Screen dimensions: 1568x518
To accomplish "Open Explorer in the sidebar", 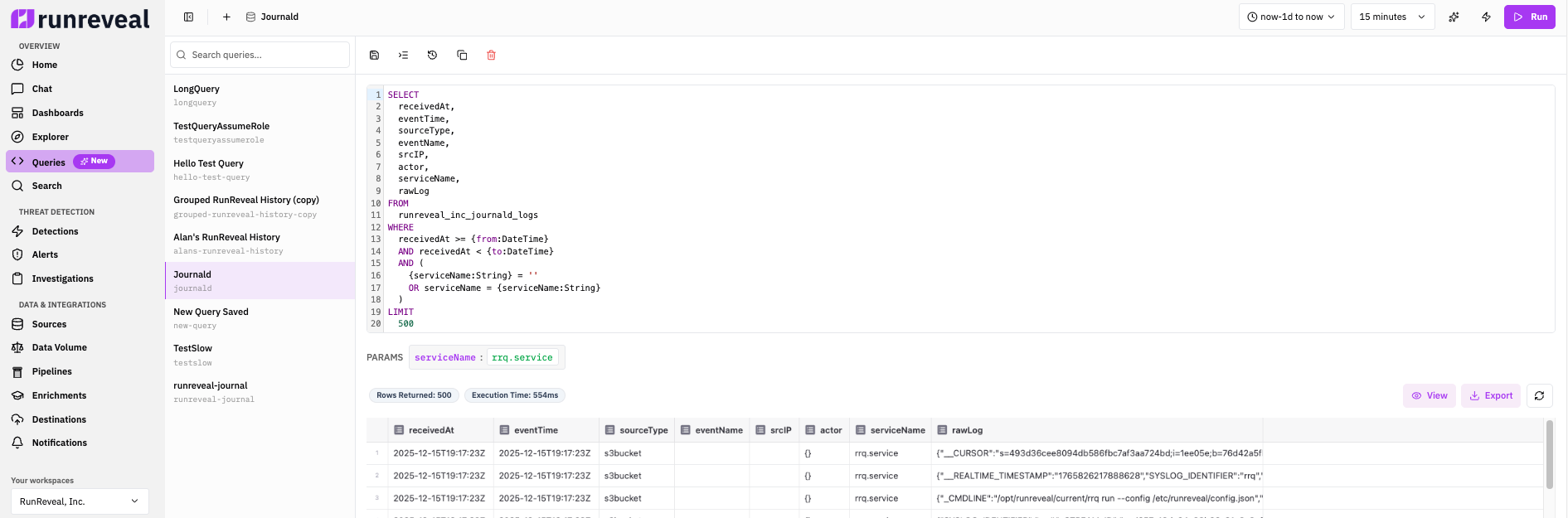I will coord(80,137).
